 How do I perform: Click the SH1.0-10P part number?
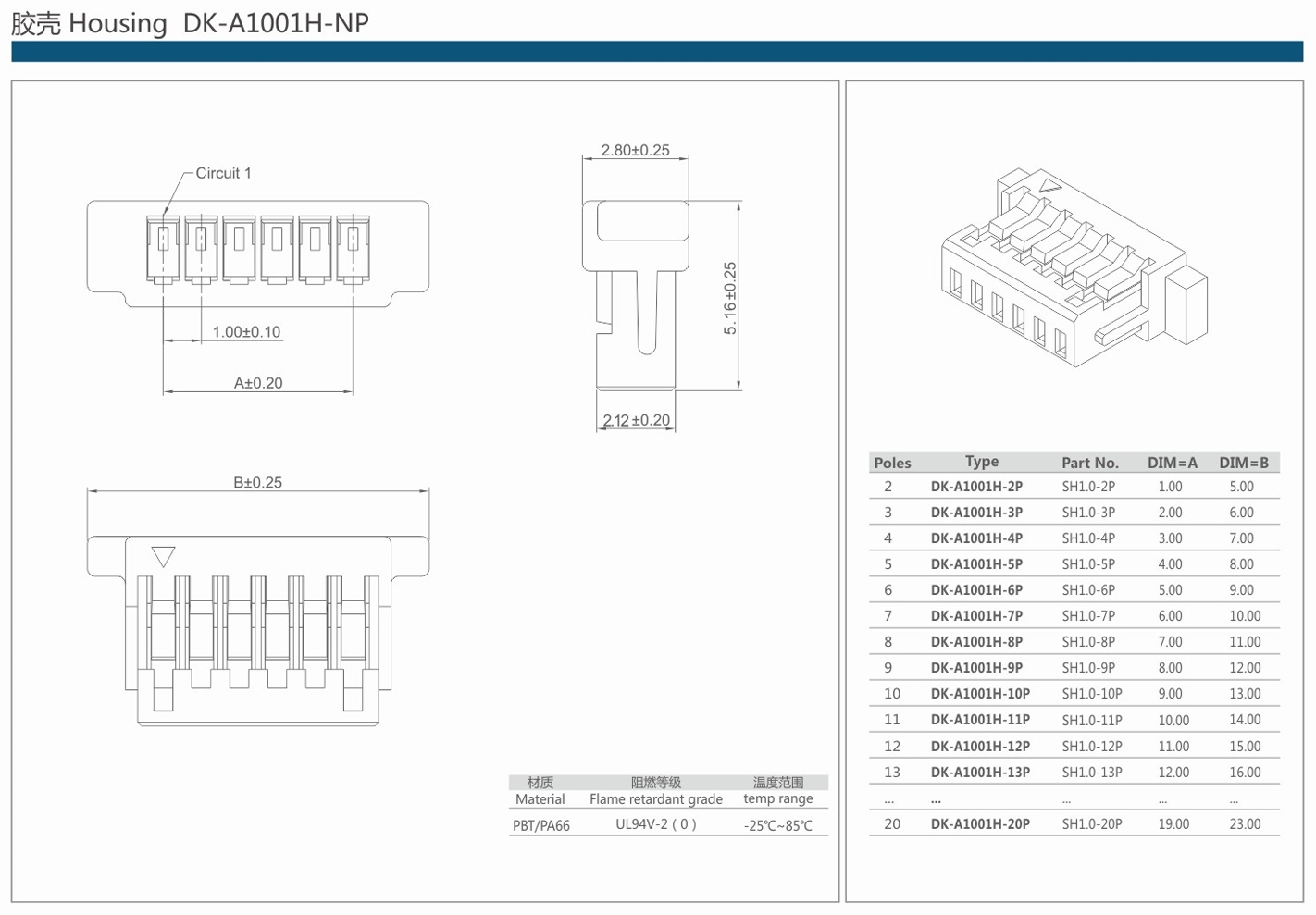[1091, 694]
